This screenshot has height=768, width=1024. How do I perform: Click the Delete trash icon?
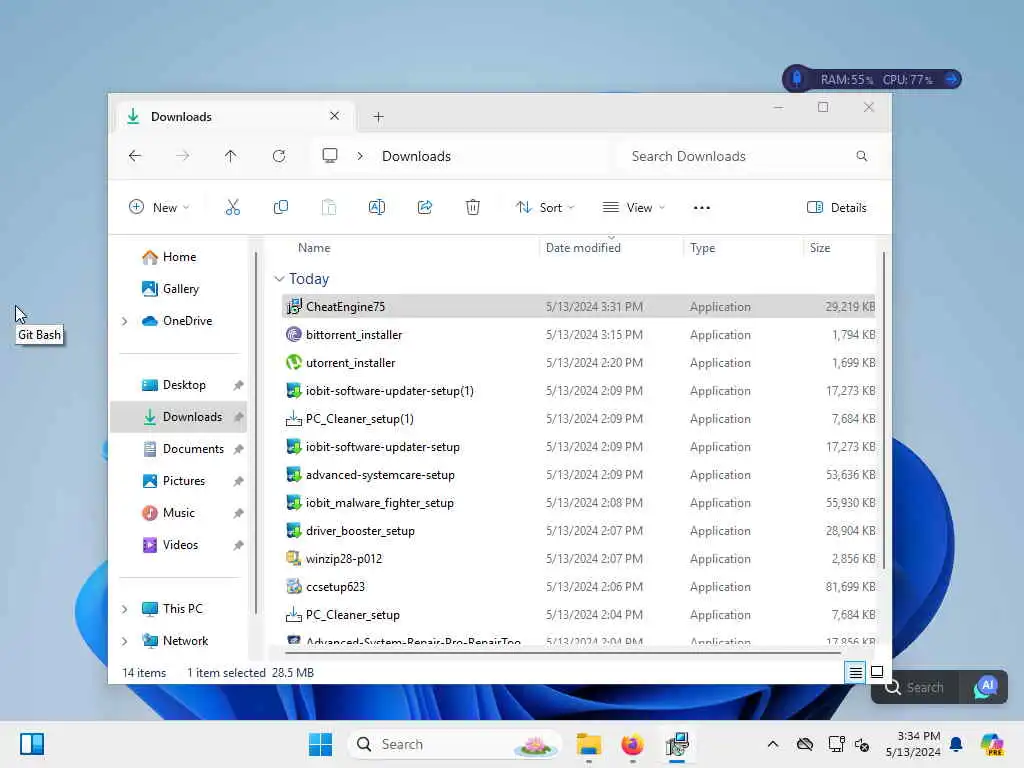pos(473,208)
